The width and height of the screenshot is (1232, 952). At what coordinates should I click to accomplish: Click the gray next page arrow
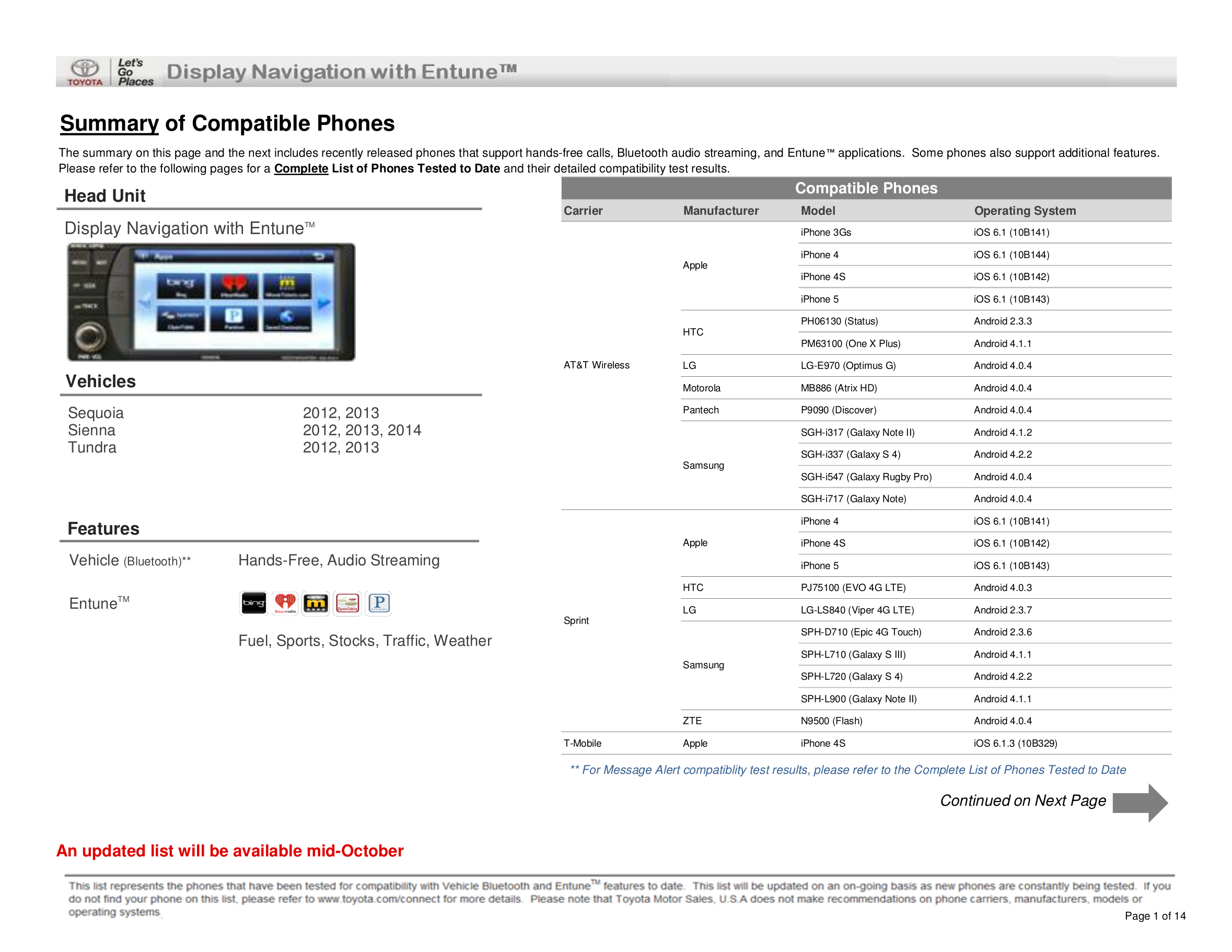click(1140, 802)
